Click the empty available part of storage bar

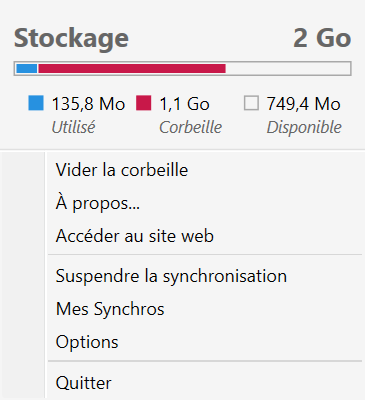click(288, 68)
